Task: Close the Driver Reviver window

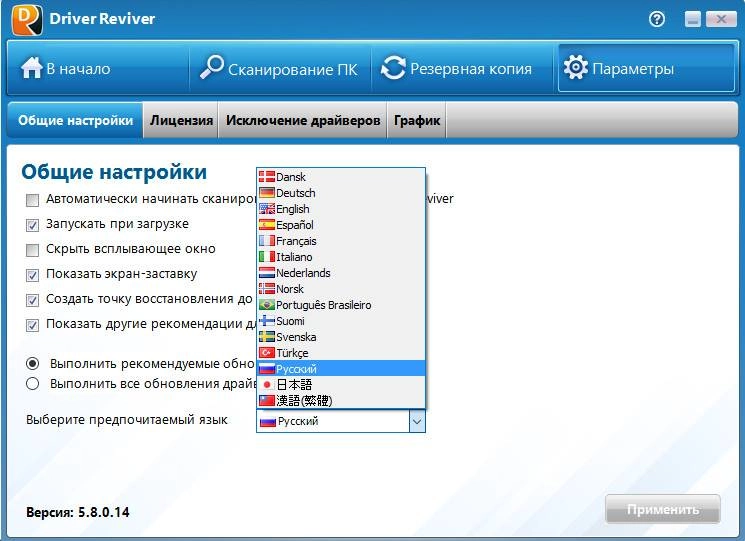Action: point(721,19)
